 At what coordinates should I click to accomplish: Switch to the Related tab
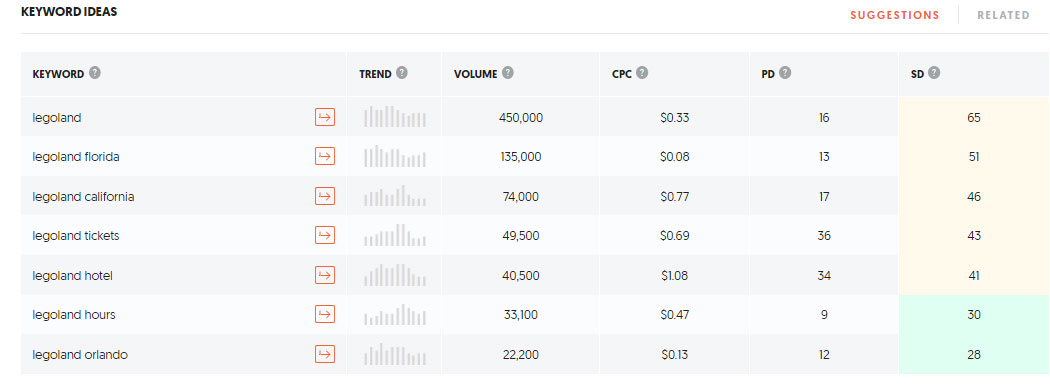[1003, 15]
